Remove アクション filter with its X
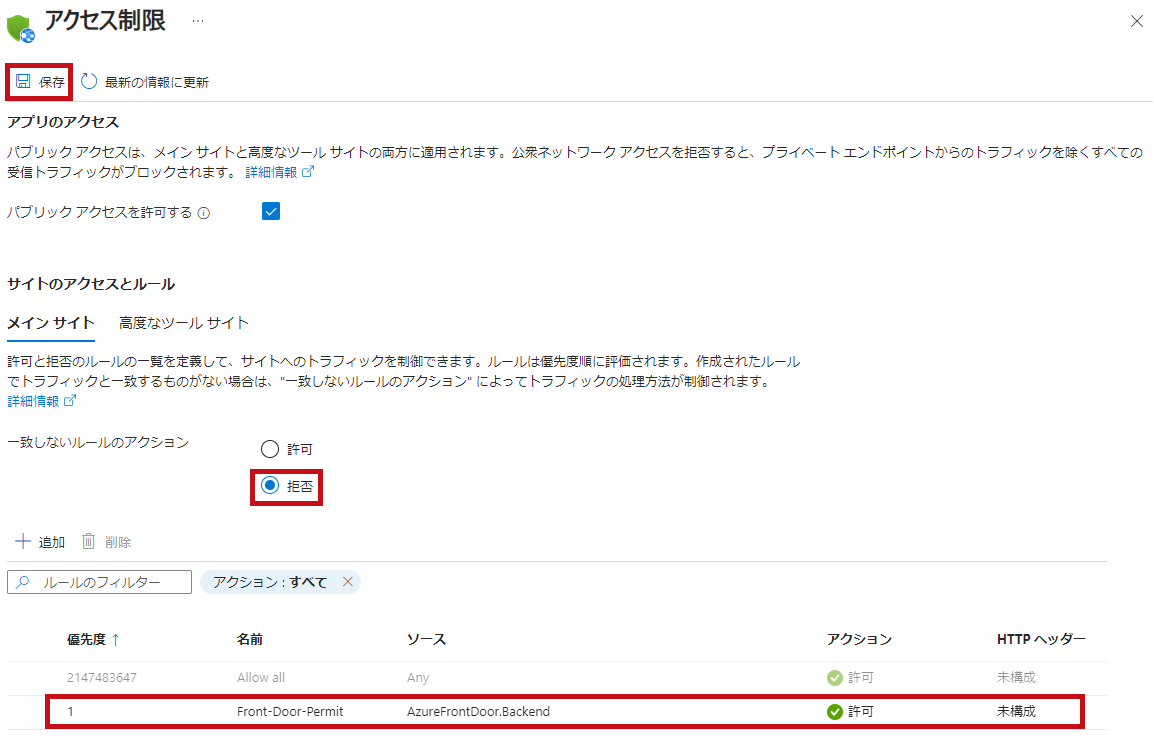This screenshot has height=737, width=1154. tap(347, 582)
